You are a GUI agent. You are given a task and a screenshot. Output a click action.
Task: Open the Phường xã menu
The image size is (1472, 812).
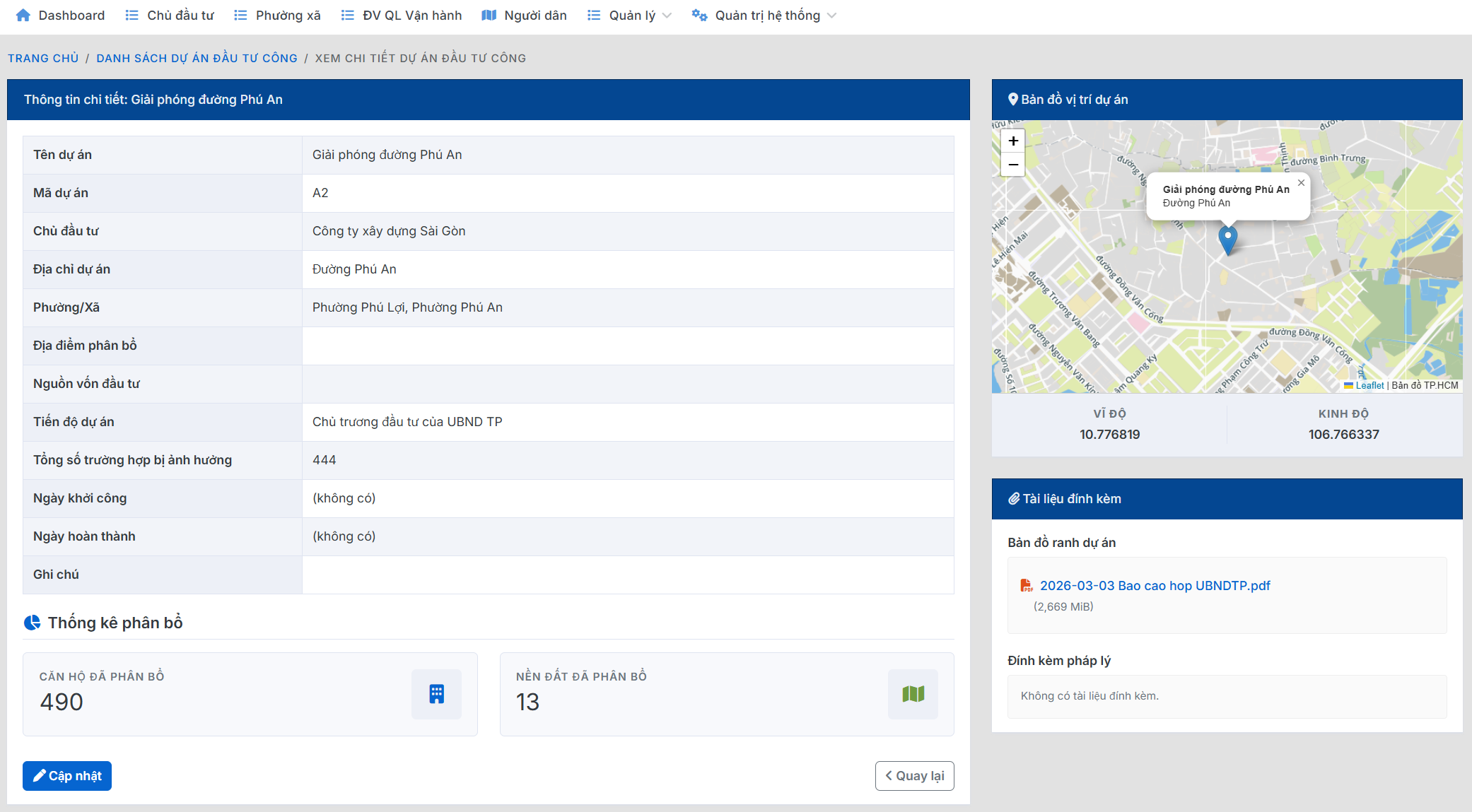277,16
